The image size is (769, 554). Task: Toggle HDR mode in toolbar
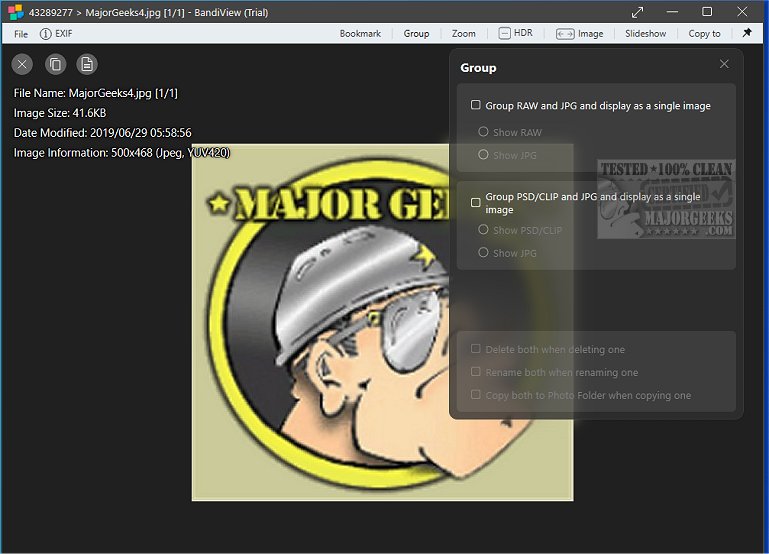click(515, 33)
